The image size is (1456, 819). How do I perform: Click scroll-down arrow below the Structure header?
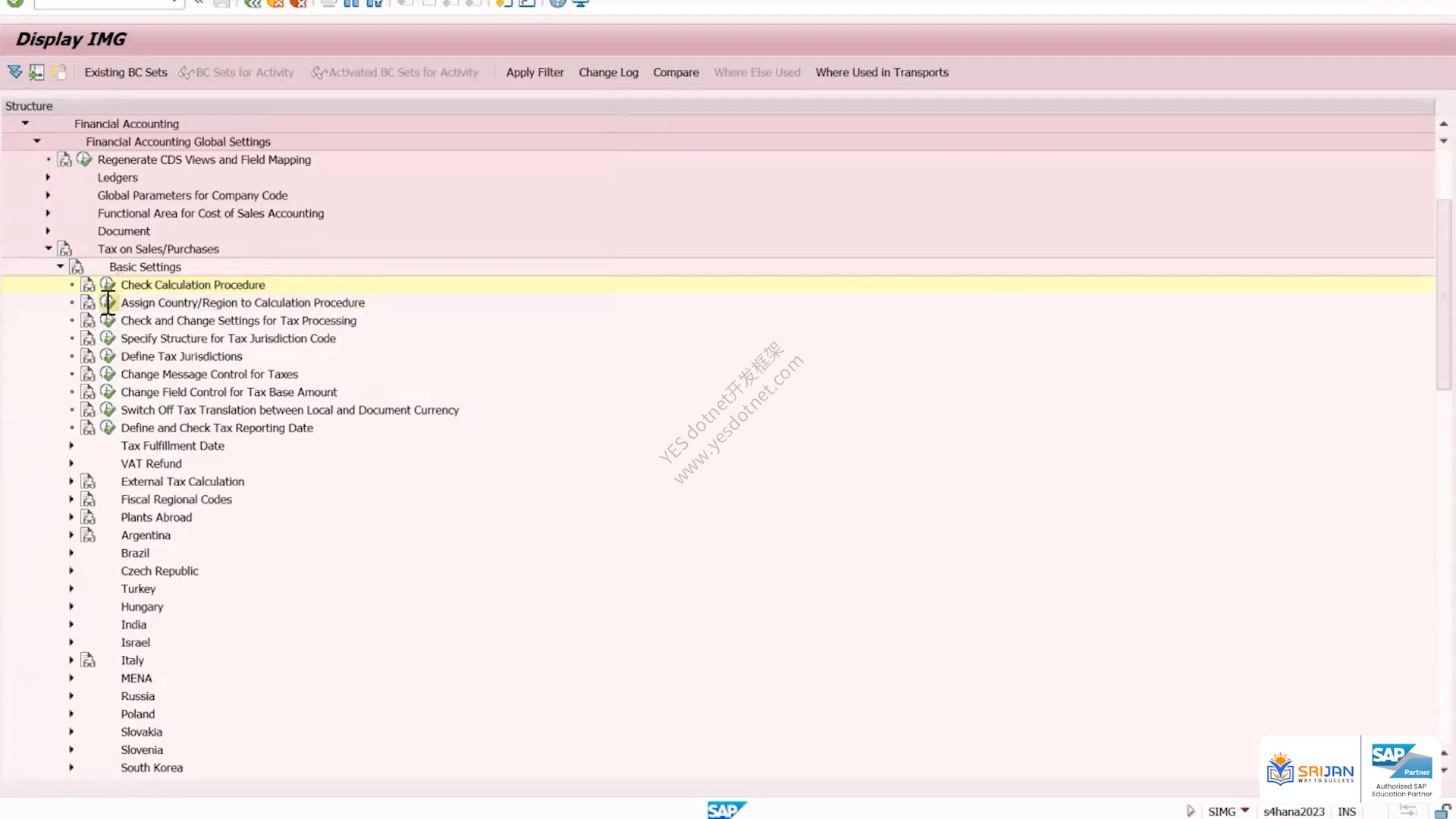(x=1444, y=141)
